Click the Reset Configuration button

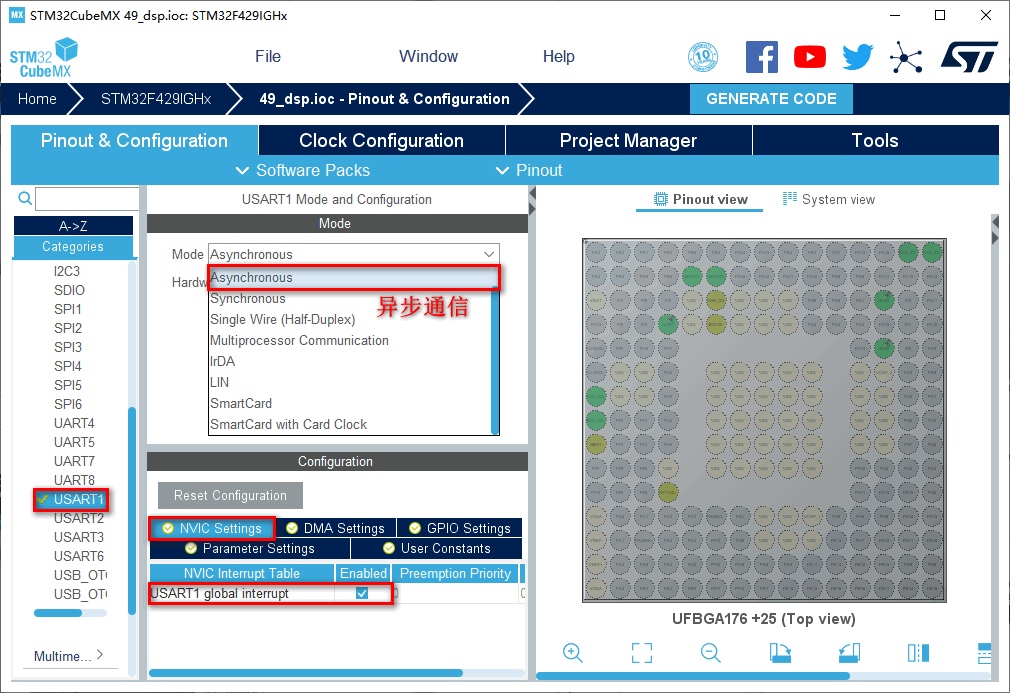click(230, 496)
